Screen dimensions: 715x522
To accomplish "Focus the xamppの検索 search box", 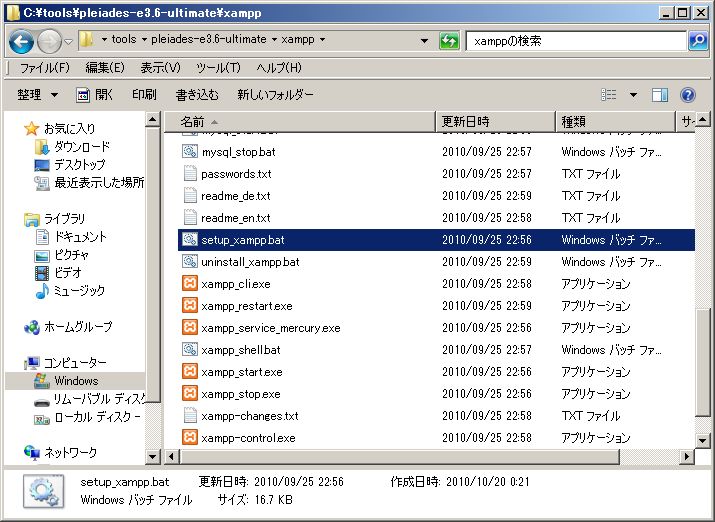I will 576,41.
